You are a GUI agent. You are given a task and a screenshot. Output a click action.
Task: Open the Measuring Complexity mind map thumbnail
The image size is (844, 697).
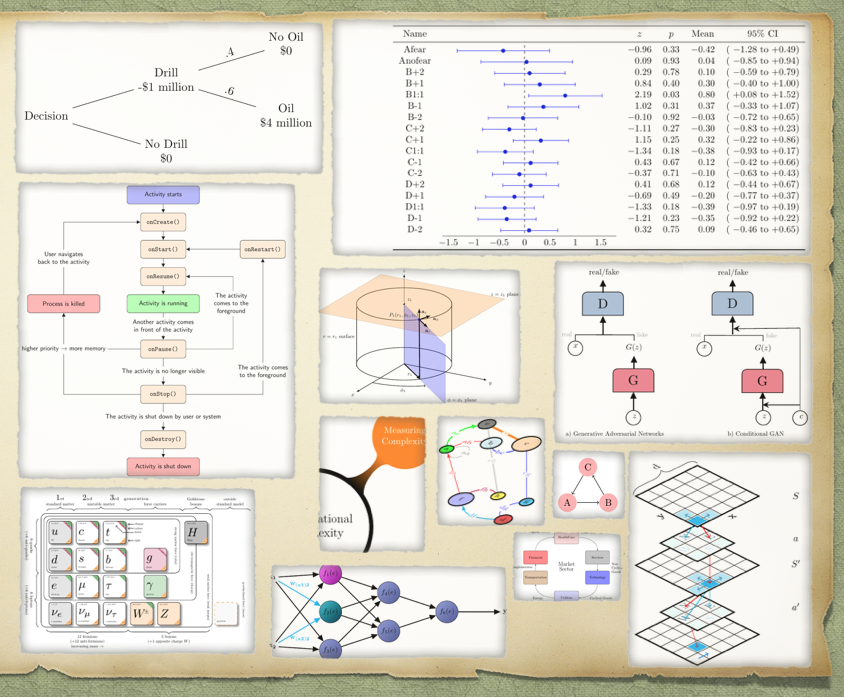pyautogui.click(x=372, y=484)
